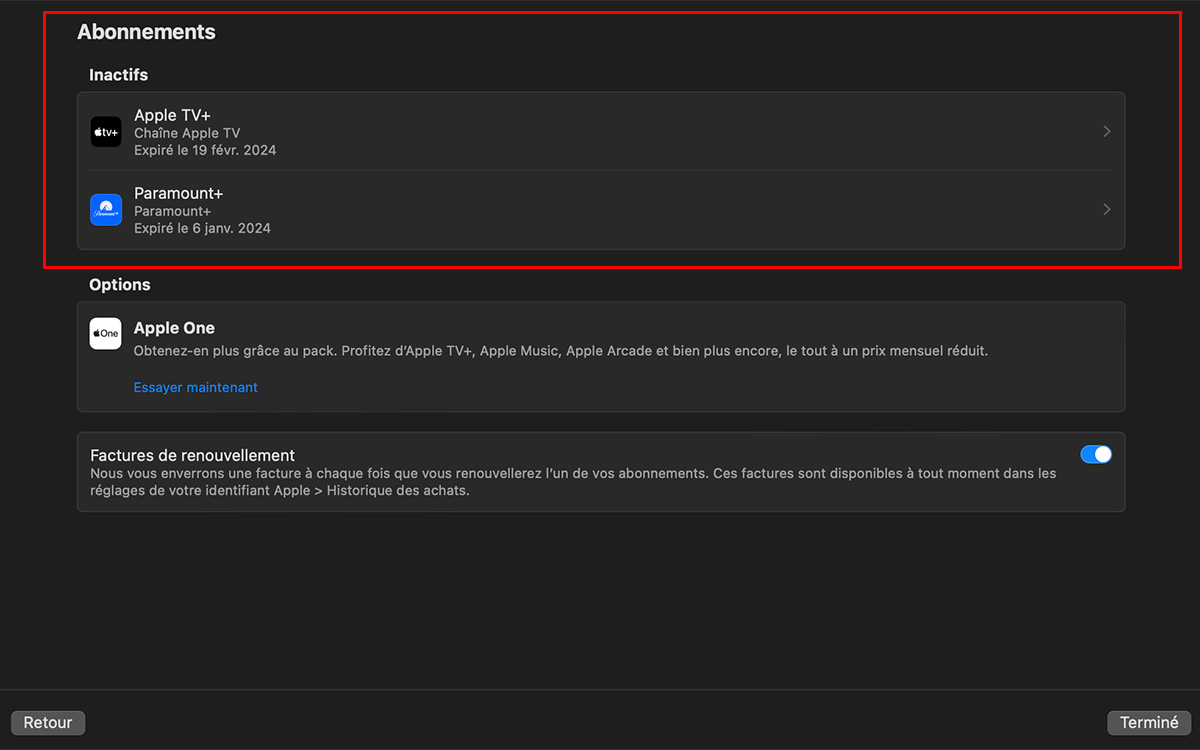
Task: Finish with the Terminé button
Action: pos(1149,723)
